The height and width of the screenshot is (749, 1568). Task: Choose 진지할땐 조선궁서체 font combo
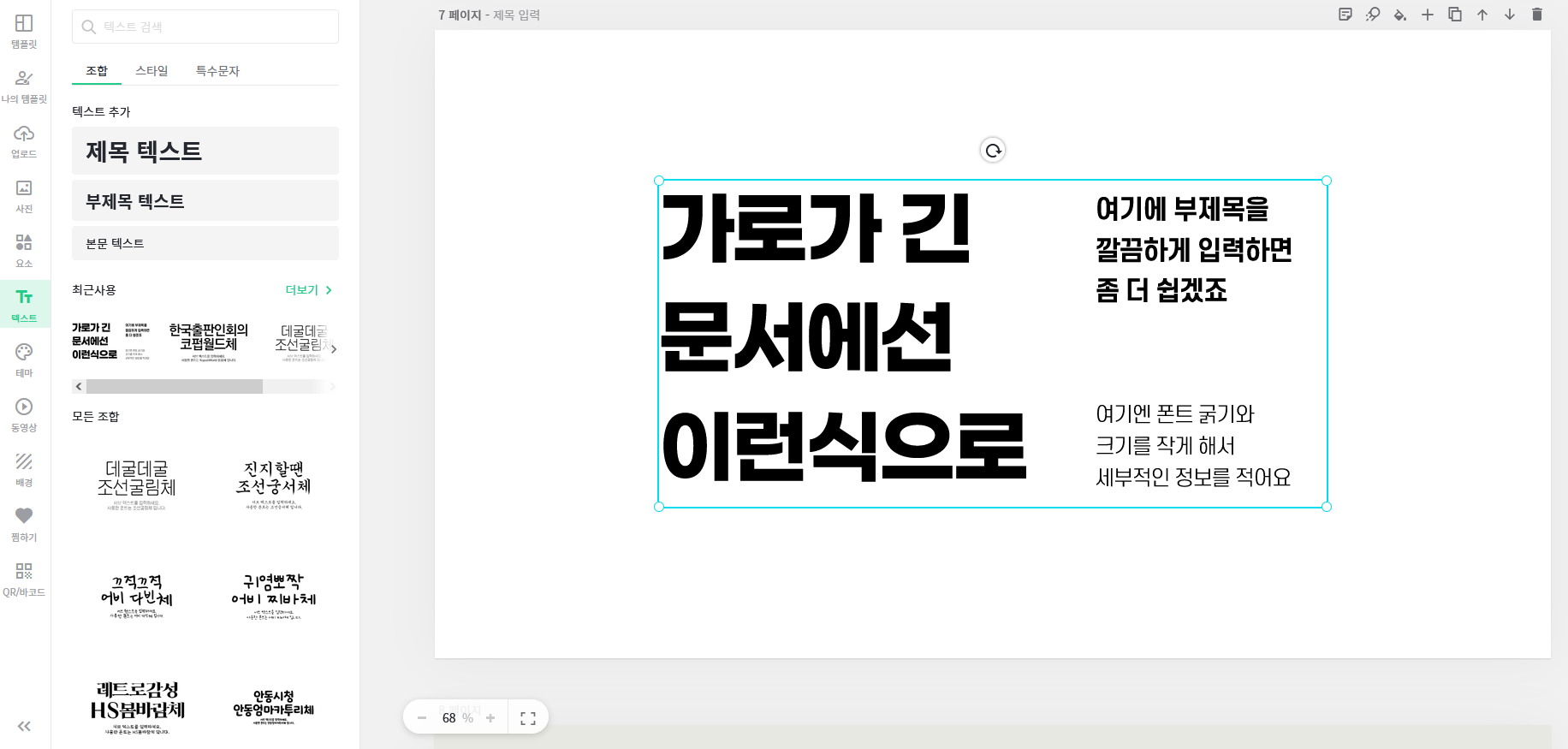(274, 484)
